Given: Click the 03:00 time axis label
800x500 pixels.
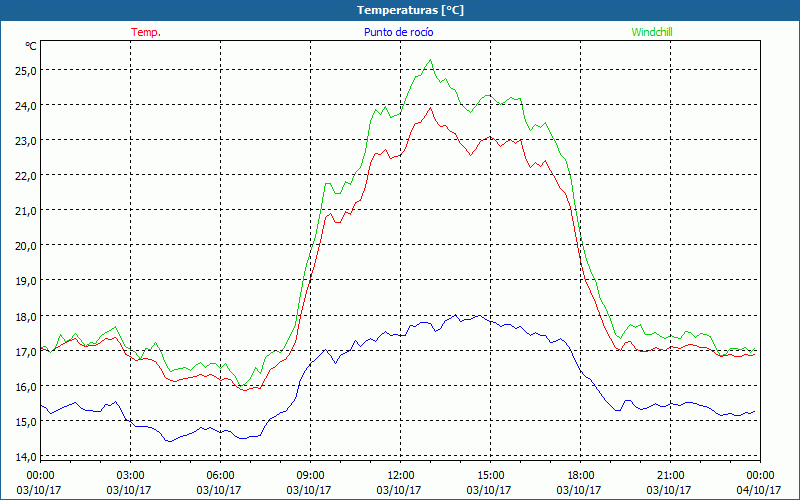Looking at the screenshot, I should point(130,476).
